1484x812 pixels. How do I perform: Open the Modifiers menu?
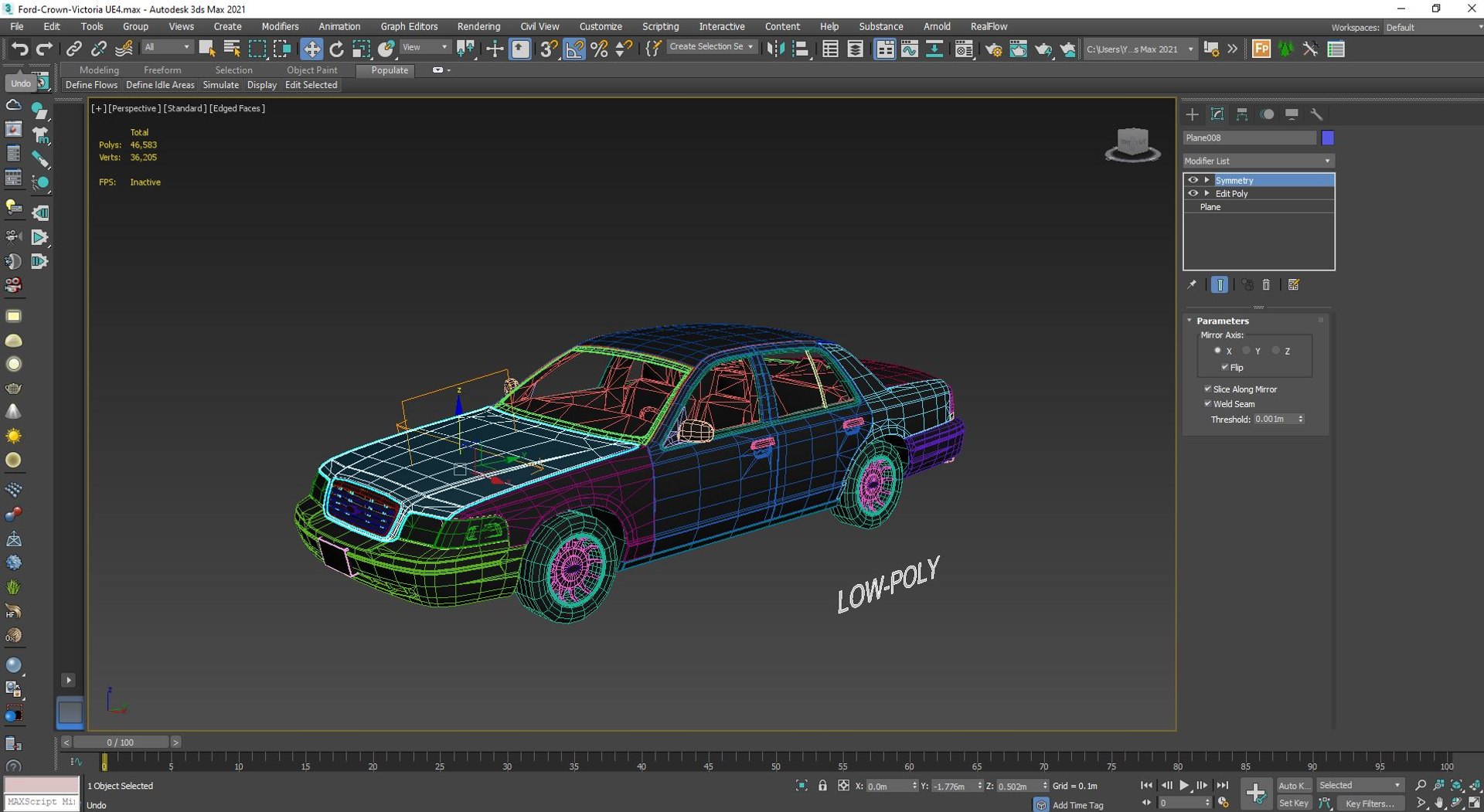[x=280, y=26]
